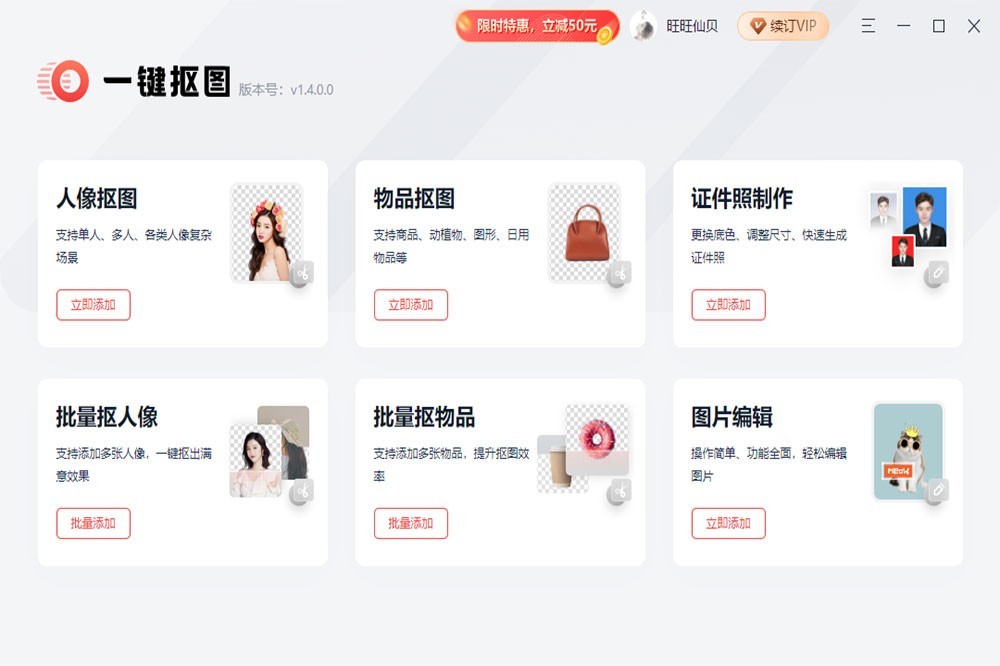
Task: Click 立即添加 under 图片编辑
Action: click(x=728, y=524)
